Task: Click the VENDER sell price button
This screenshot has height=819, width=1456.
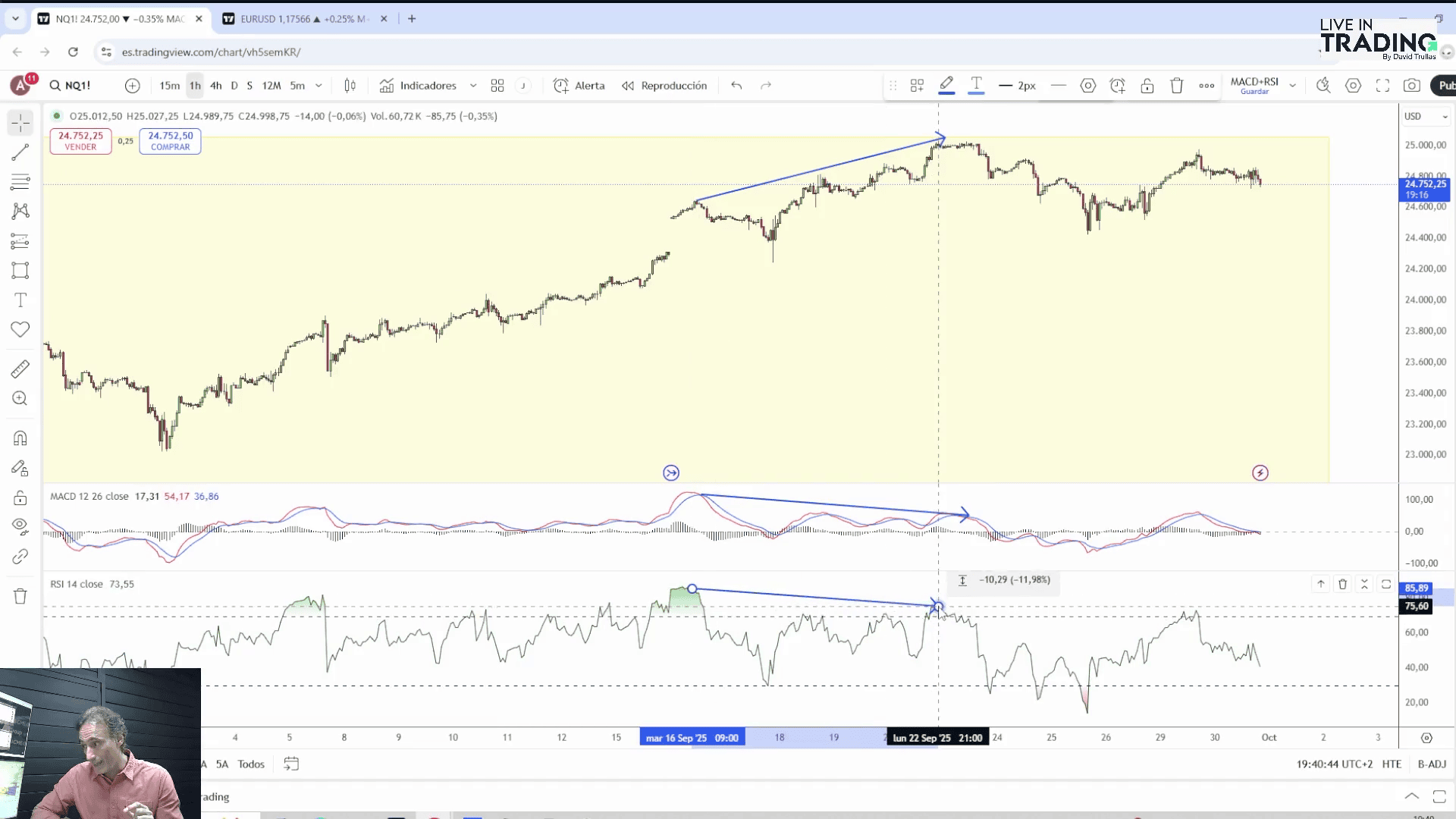Action: [x=80, y=141]
